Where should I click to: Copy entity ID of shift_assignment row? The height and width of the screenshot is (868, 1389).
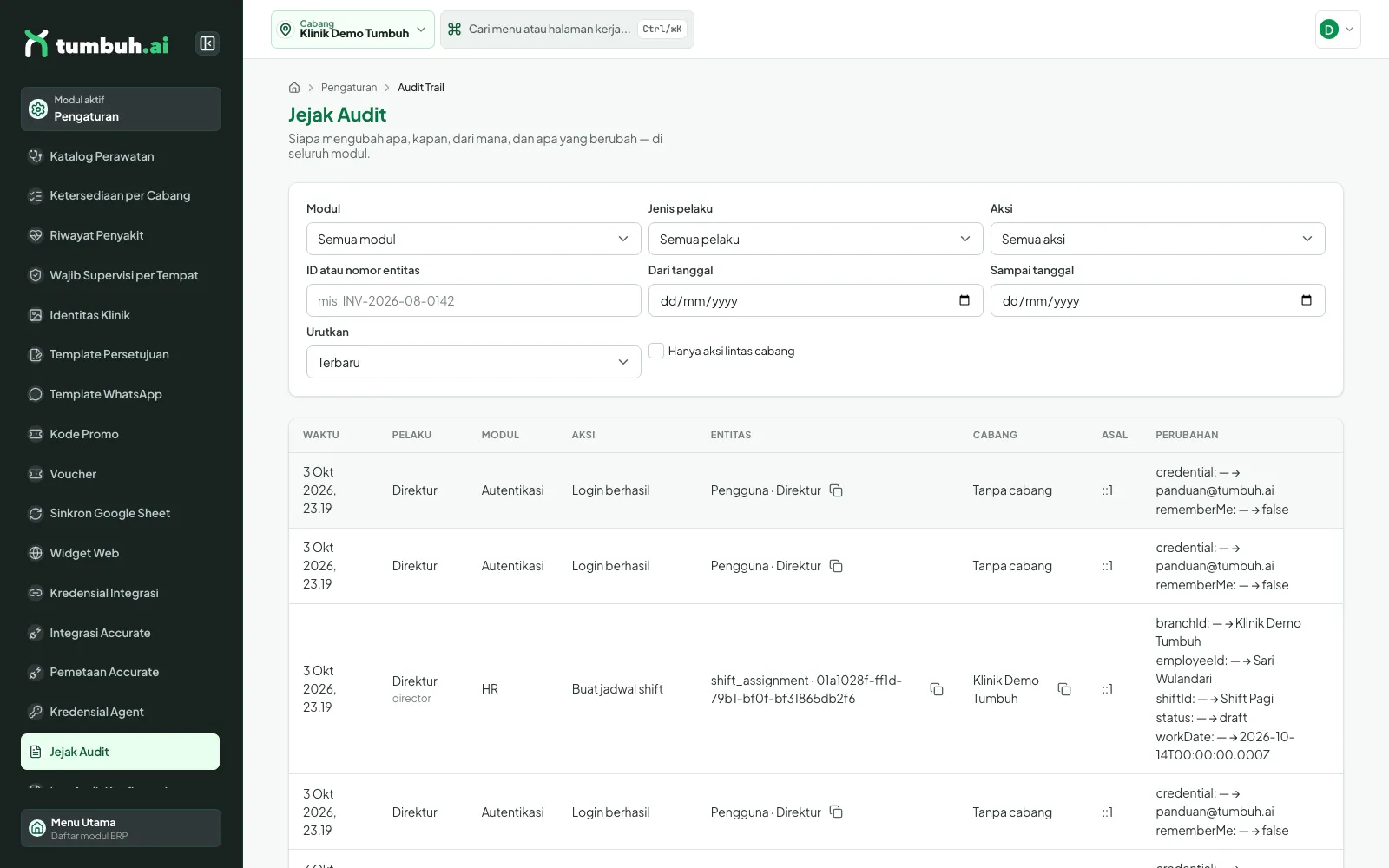click(937, 689)
